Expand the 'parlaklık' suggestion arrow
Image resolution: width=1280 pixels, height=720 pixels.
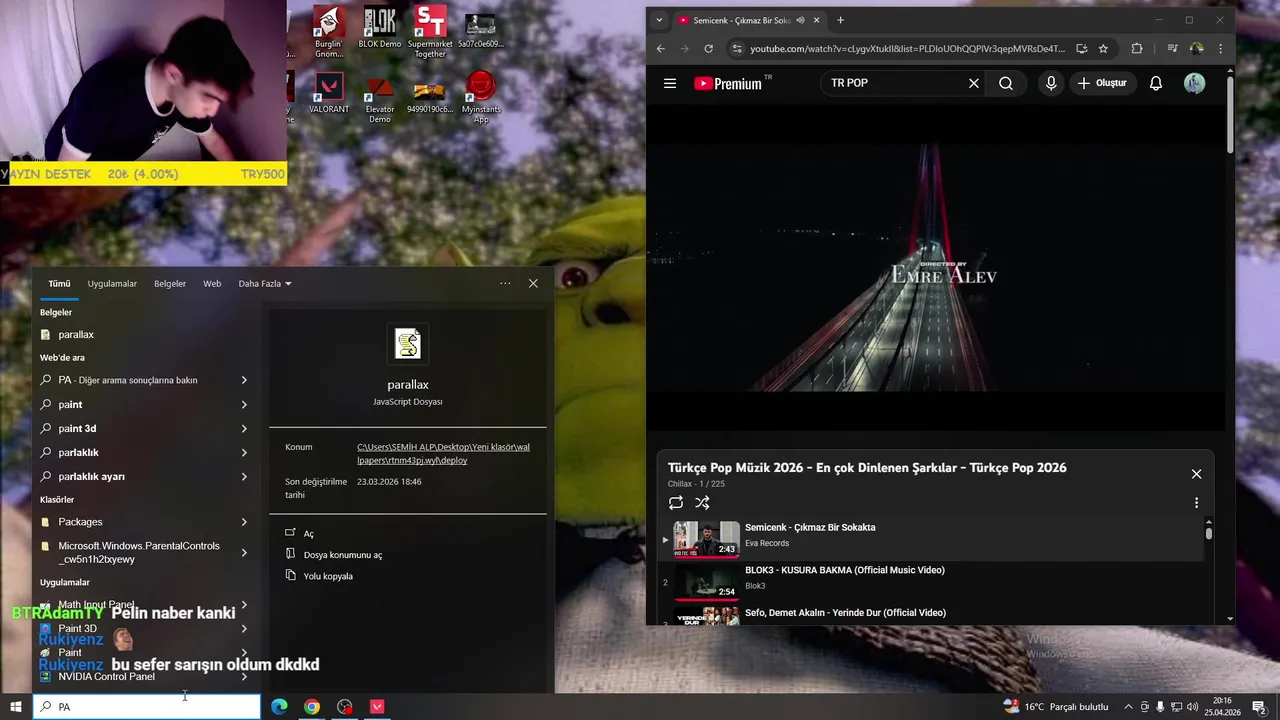click(x=244, y=452)
